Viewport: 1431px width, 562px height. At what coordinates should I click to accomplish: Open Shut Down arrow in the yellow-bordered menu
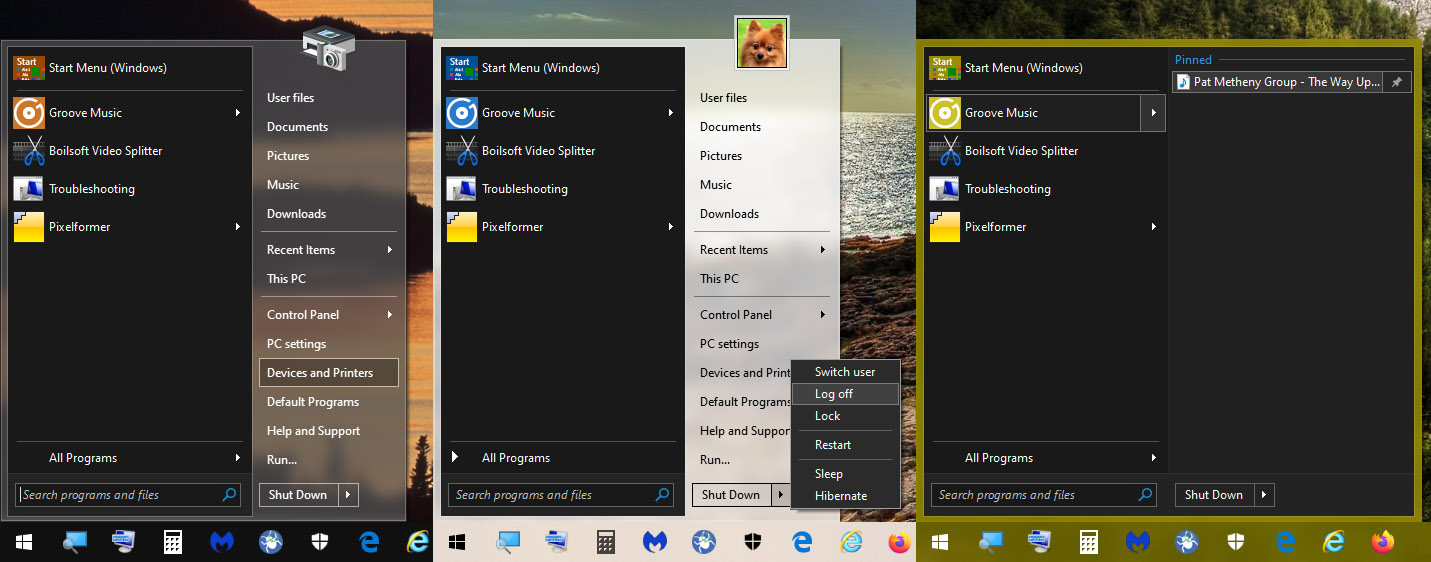[x=1264, y=495]
